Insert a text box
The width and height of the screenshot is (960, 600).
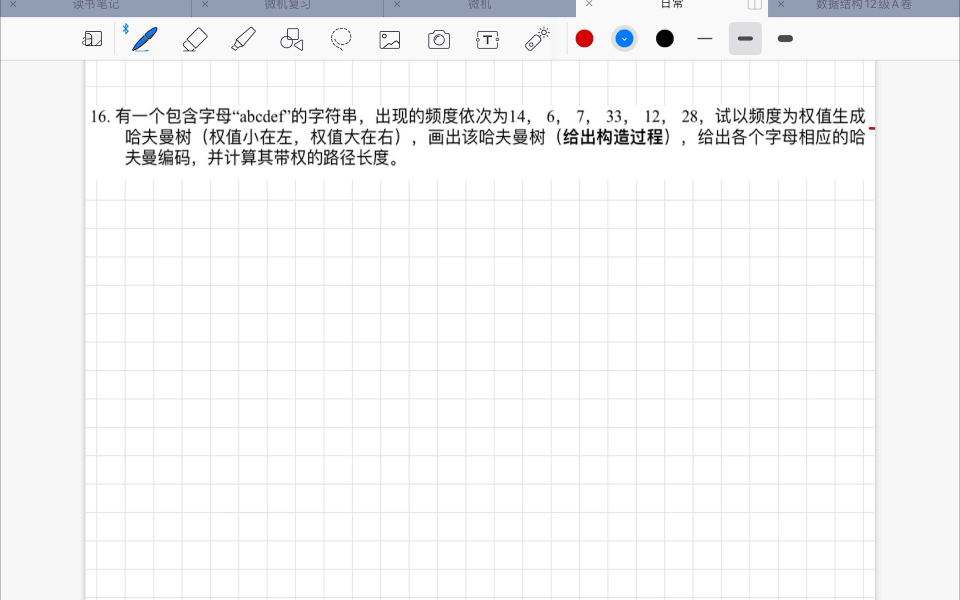pyautogui.click(x=486, y=38)
